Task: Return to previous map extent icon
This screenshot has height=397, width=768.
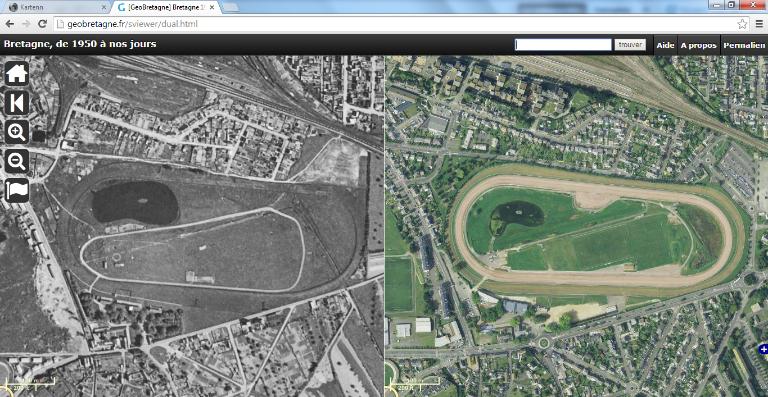Action: 17,103
